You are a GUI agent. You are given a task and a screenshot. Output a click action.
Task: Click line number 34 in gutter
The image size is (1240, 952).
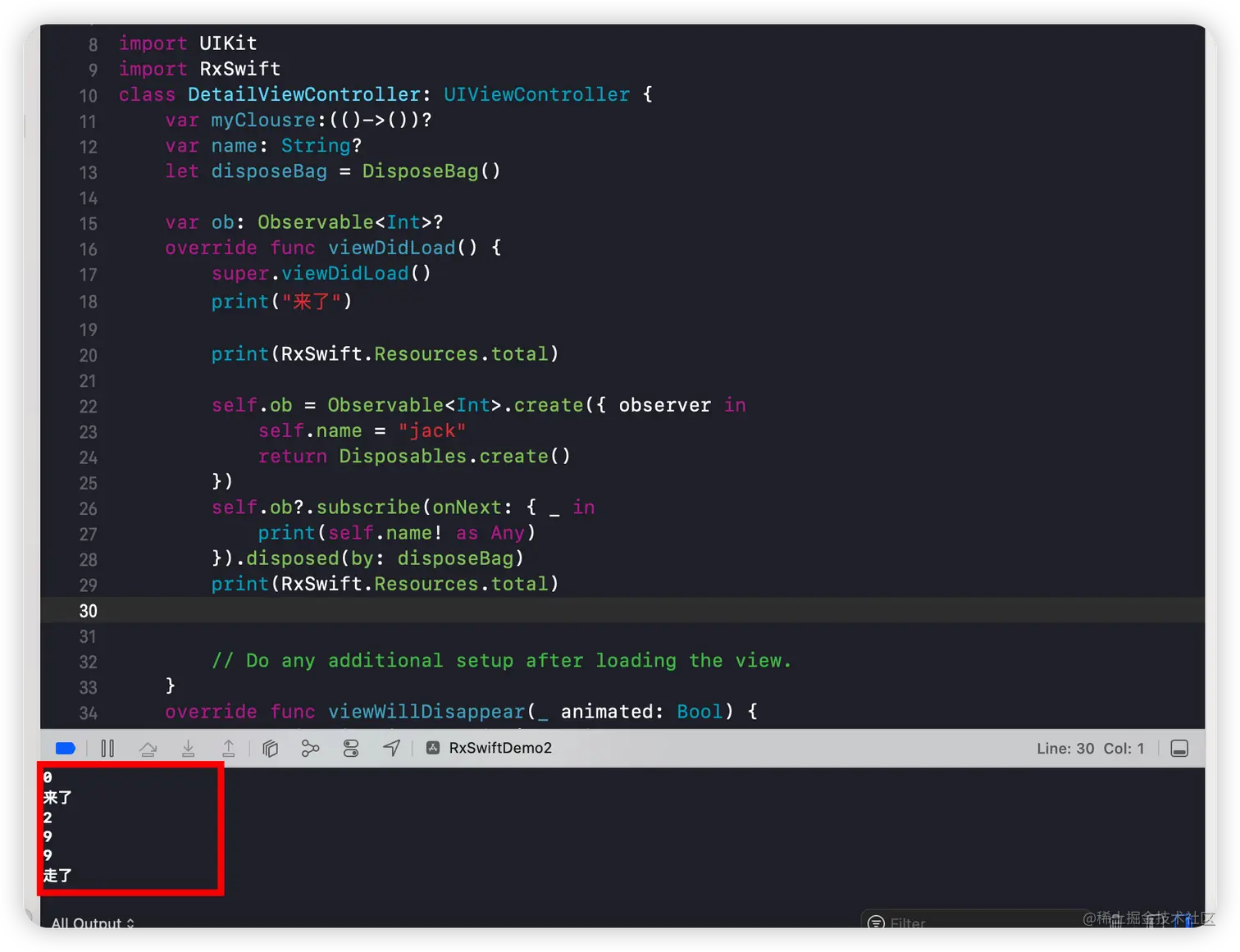pos(88,713)
